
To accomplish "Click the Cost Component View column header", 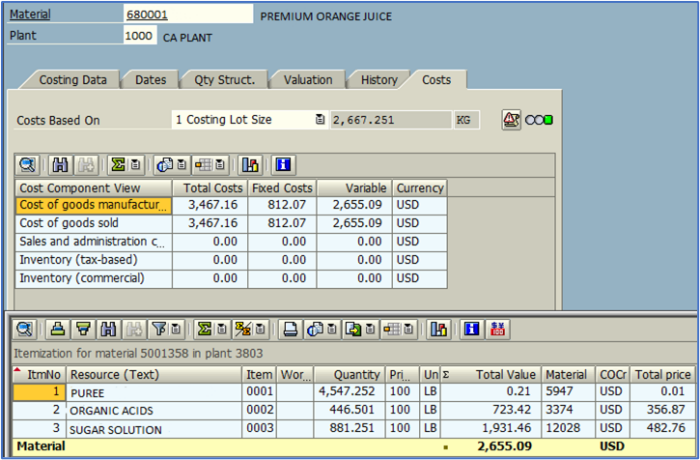I will click(93, 188).
